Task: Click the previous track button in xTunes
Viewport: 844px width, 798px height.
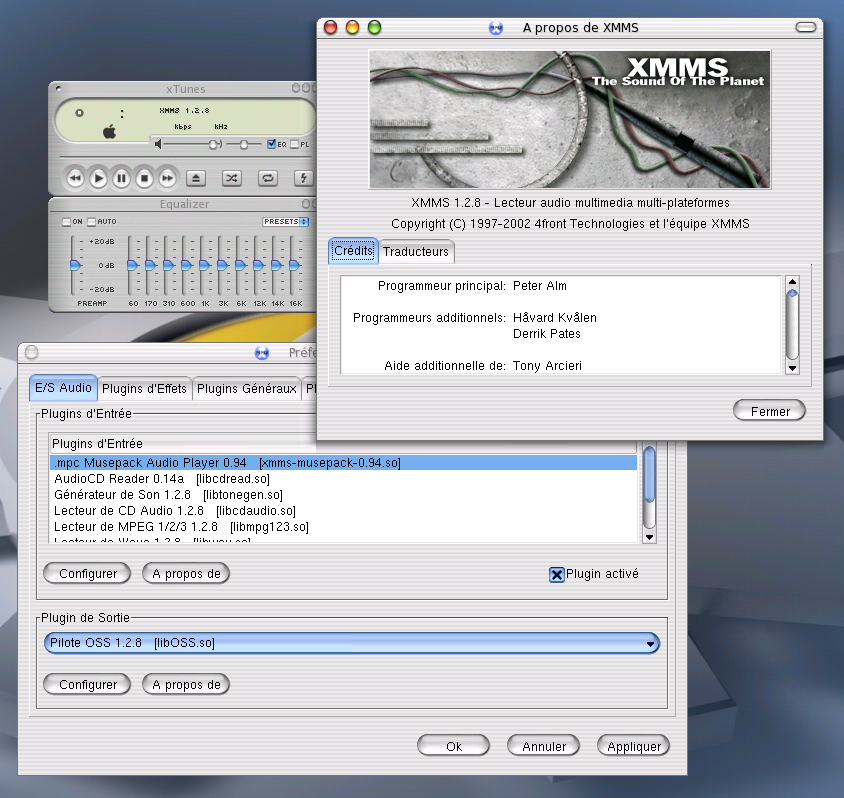Action: click(x=75, y=178)
